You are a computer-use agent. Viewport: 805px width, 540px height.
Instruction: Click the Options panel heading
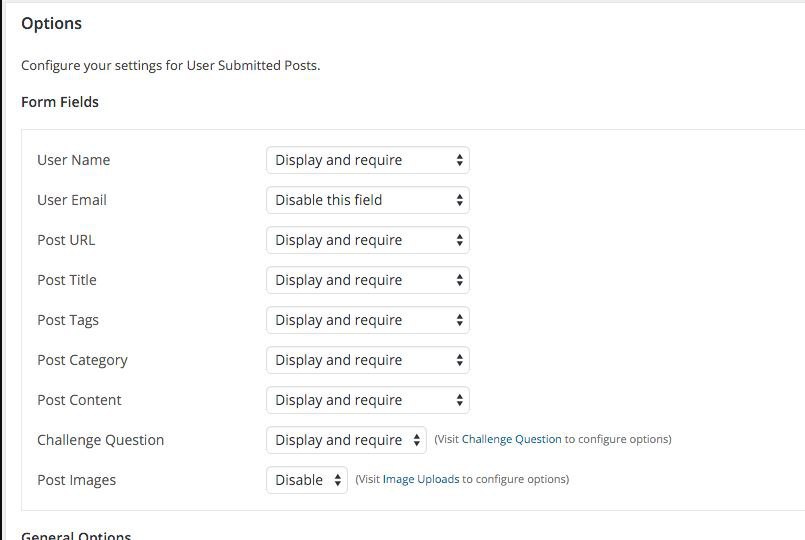(x=51, y=24)
